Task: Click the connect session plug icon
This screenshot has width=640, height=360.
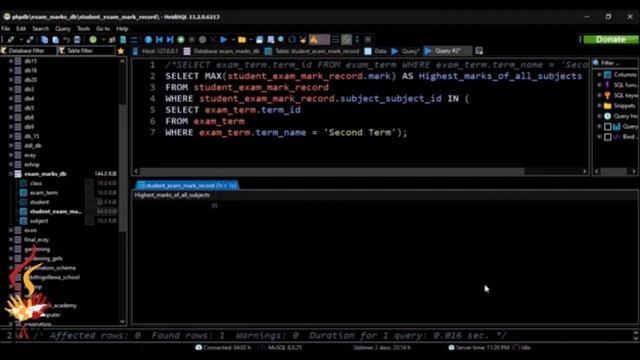Action: (x=11, y=40)
